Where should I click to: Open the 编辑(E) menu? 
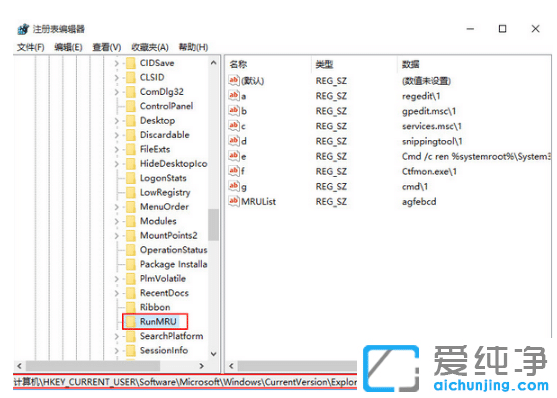(68, 47)
